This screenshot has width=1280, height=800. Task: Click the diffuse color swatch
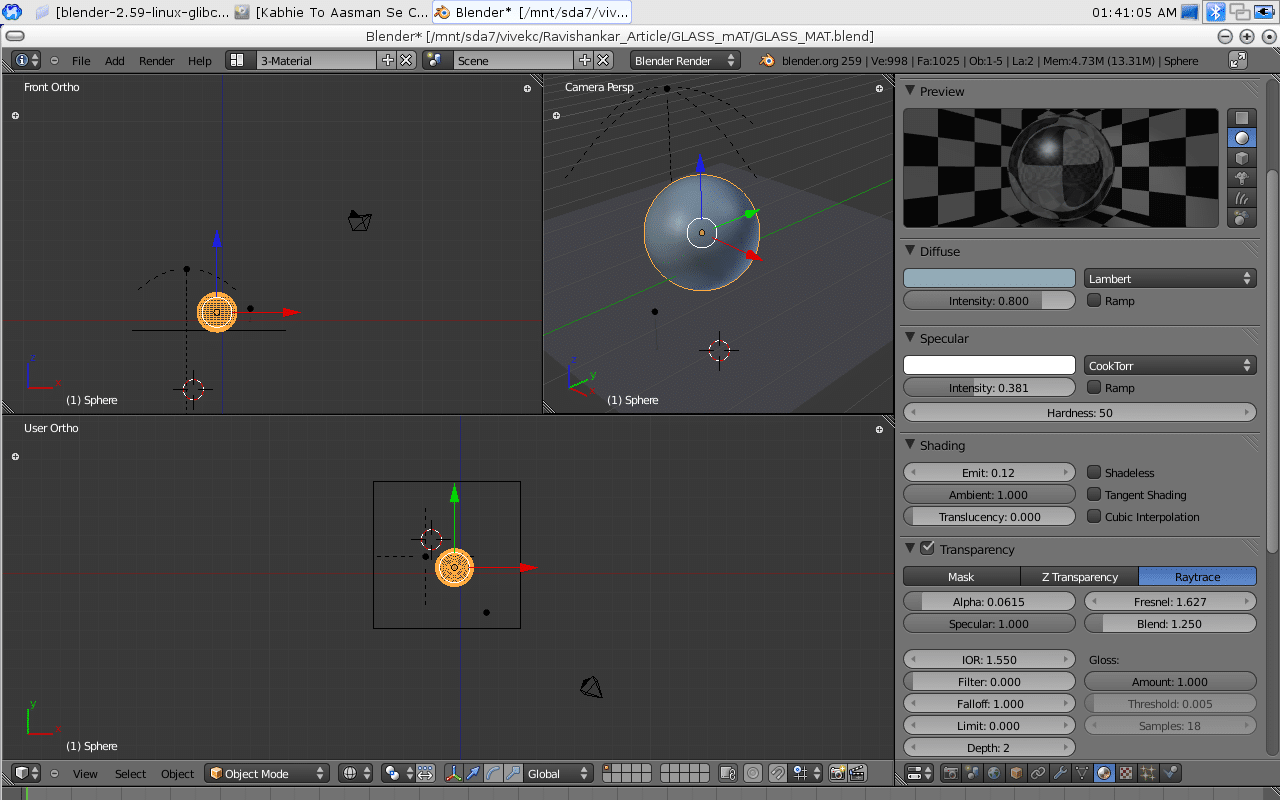click(989, 279)
